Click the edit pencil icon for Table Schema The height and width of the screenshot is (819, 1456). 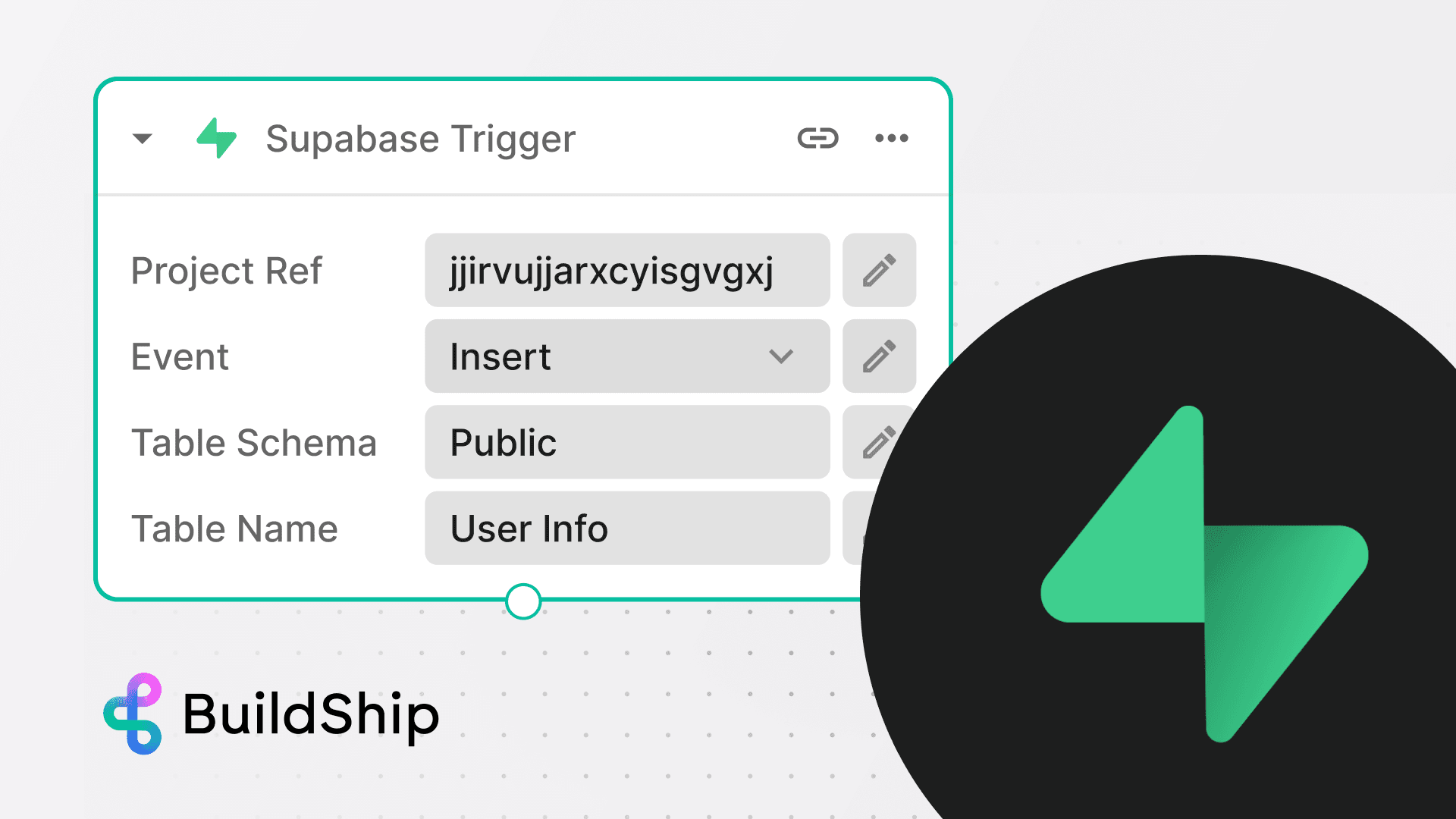877,443
